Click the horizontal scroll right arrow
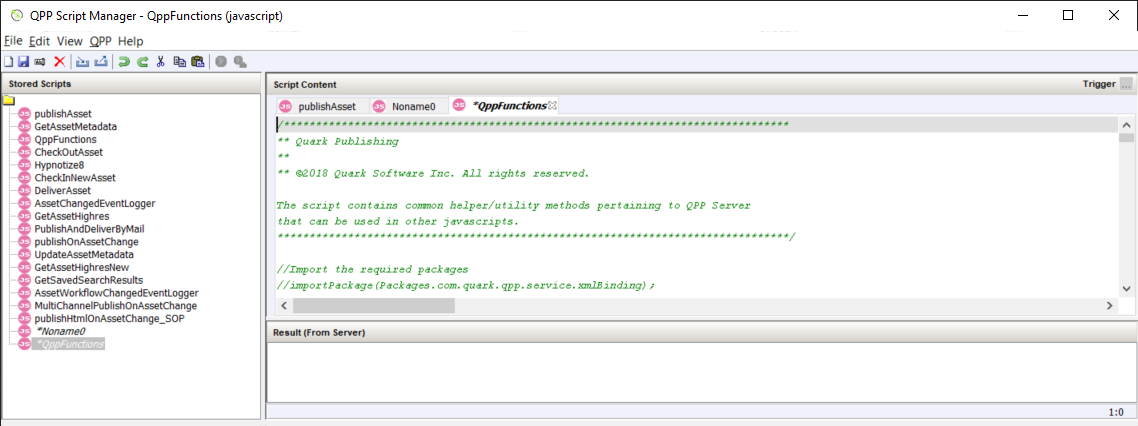Screen dimensions: 1138x426 (1108, 306)
